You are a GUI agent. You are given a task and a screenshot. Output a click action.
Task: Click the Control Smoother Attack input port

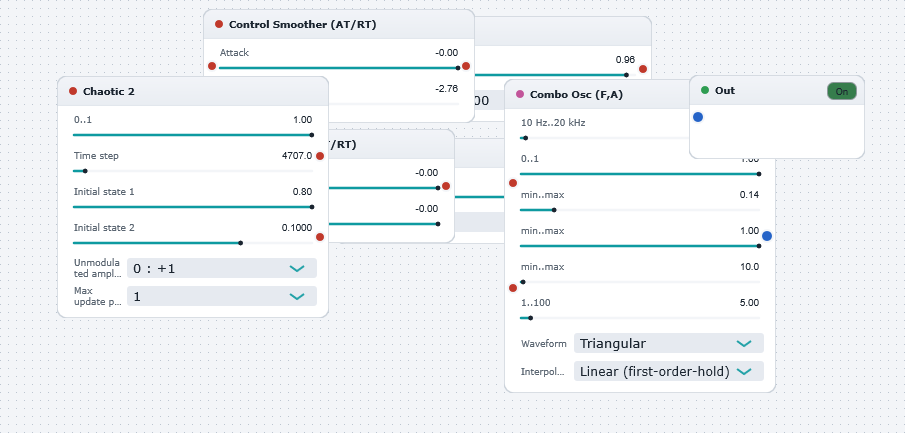[x=212, y=66]
